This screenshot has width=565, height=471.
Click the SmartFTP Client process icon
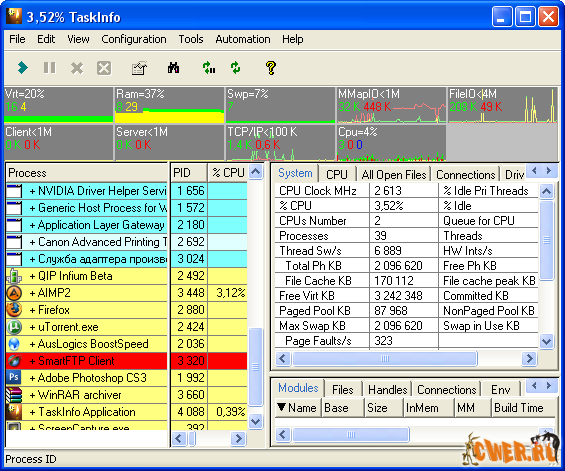(x=14, y=361)
